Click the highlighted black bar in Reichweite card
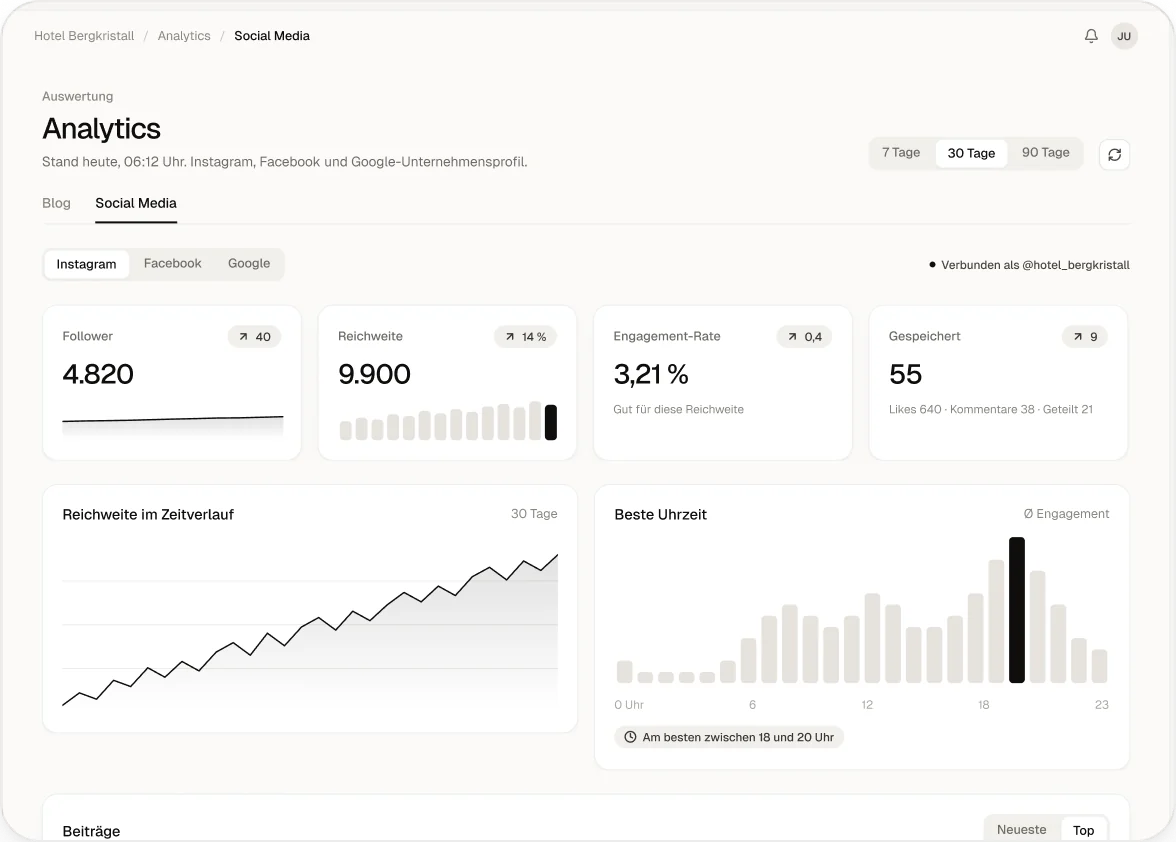The width and height of the screenshot is (1176, 842). click(x=550, y=422)
